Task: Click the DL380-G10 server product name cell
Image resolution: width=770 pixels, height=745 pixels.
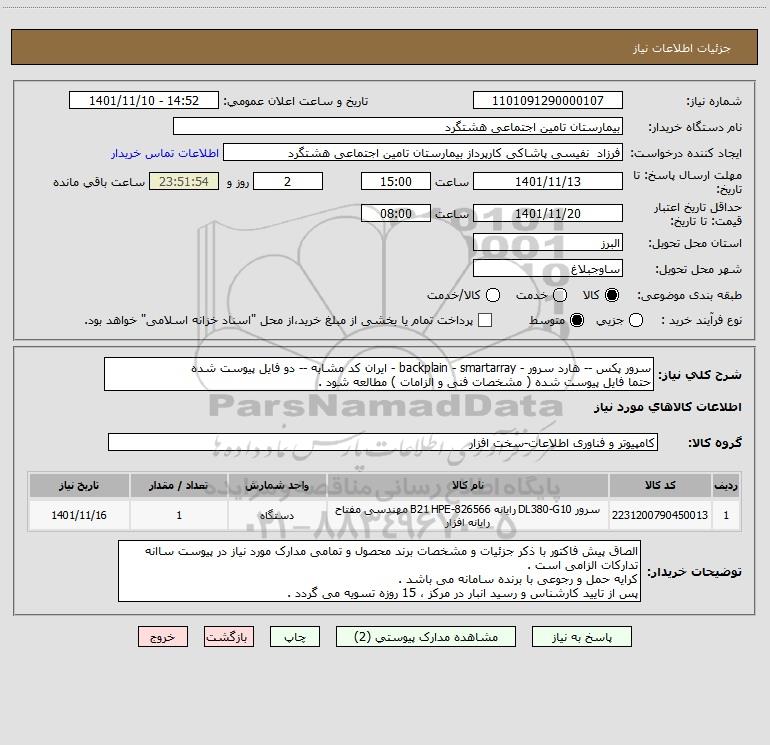Action: [468, 515]
